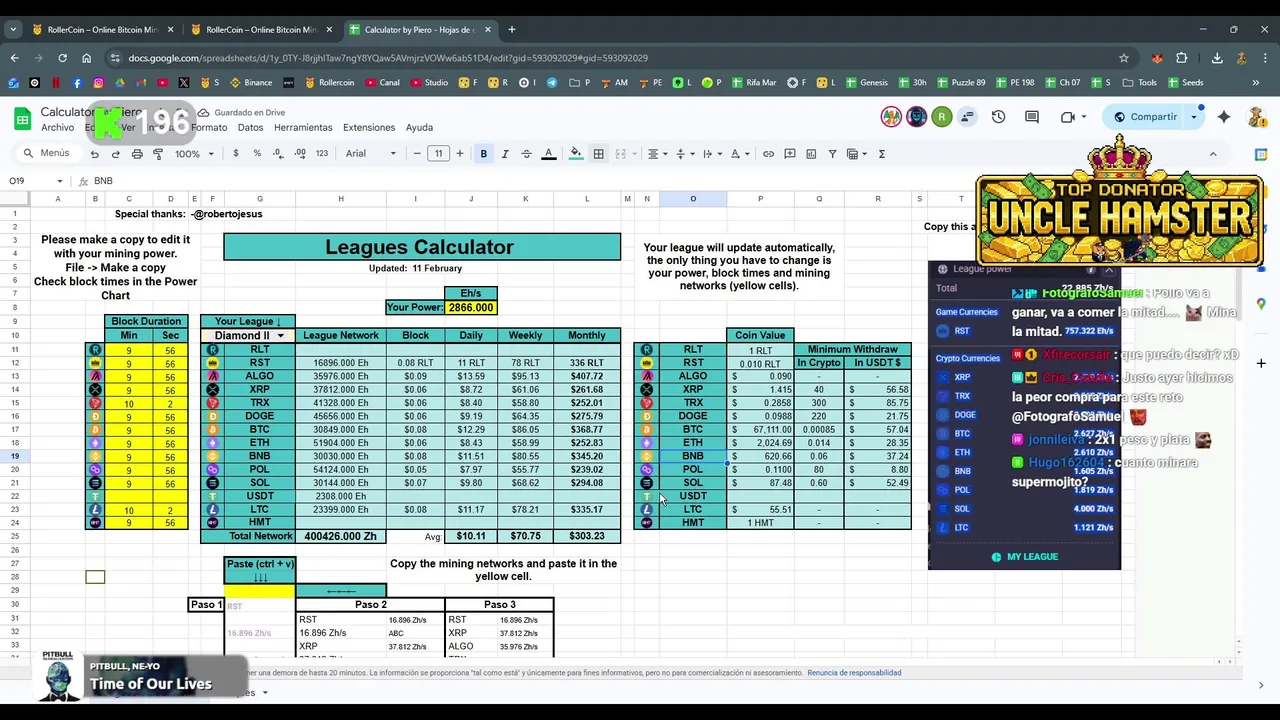The height and width of the screenshot is (720, 1280).
Task: Select the Your Power 2866.000 cell
Action: pyautogui.click(x=471, y=308)
